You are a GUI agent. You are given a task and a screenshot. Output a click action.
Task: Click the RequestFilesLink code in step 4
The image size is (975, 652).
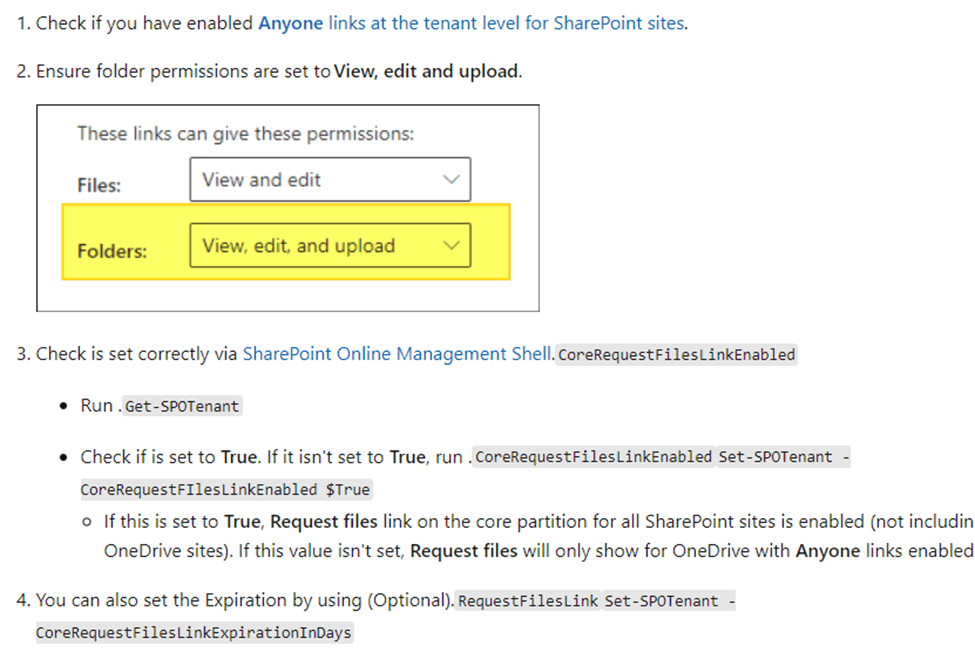tap(528, 600)
